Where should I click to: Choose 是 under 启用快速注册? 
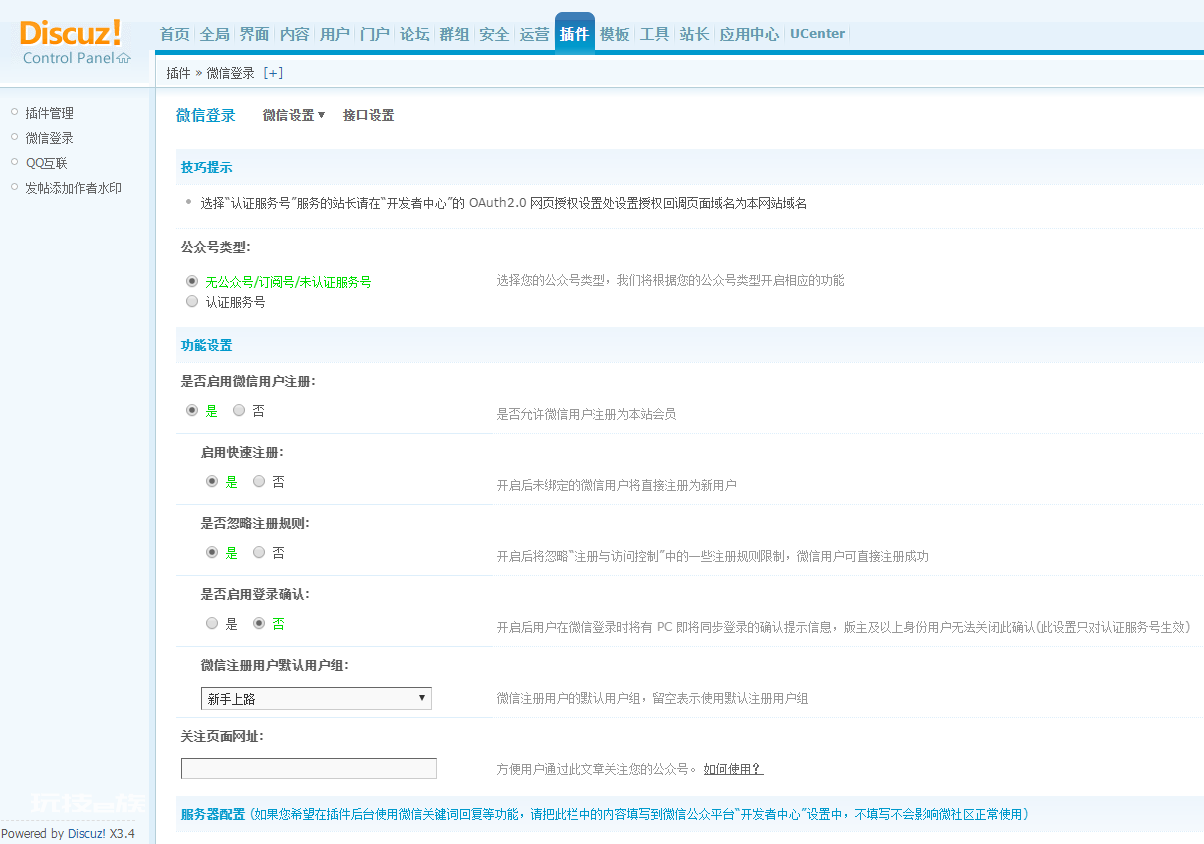[212, 481]
